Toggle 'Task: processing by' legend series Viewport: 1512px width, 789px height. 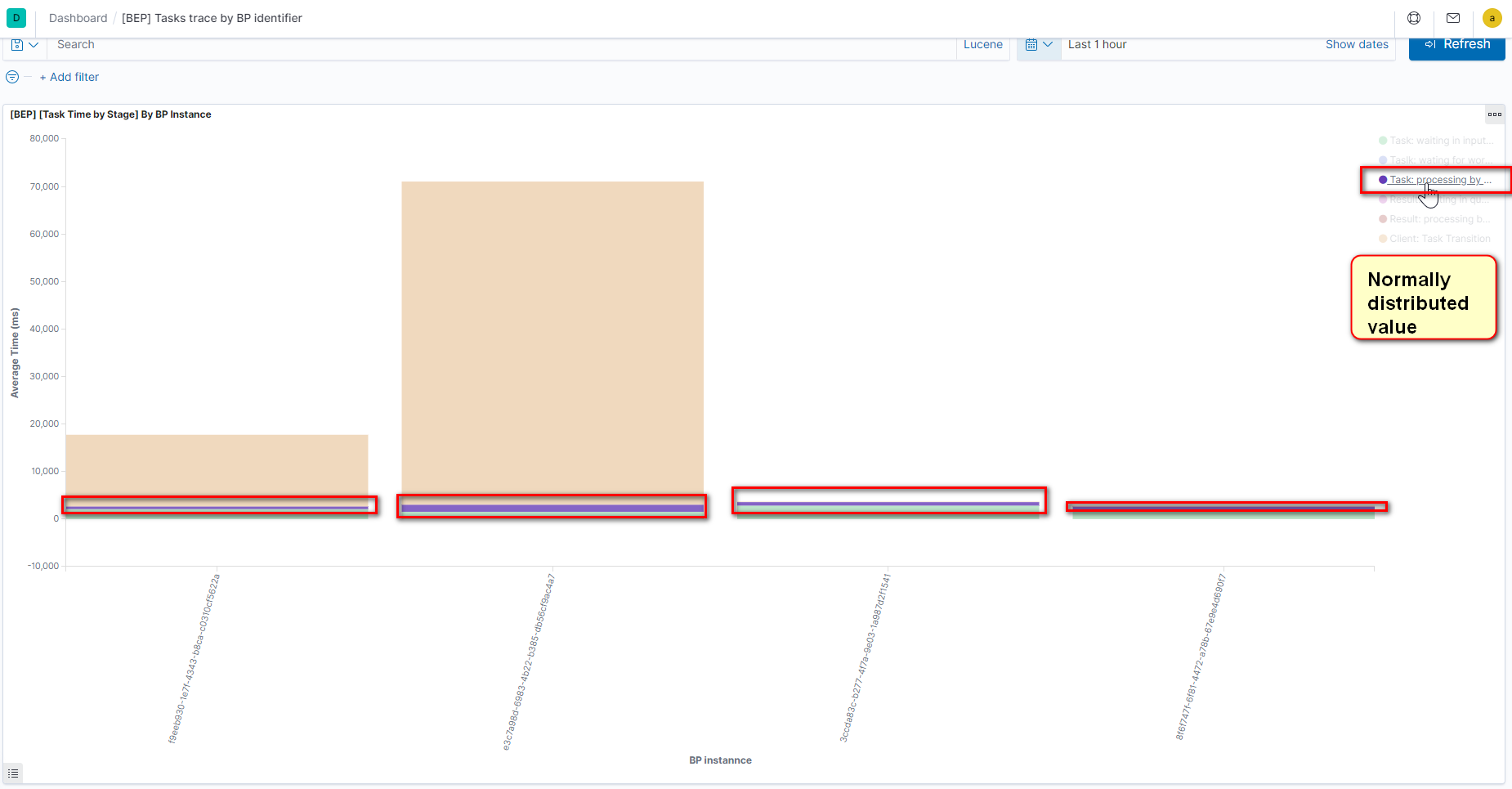tap(1436, 180)
